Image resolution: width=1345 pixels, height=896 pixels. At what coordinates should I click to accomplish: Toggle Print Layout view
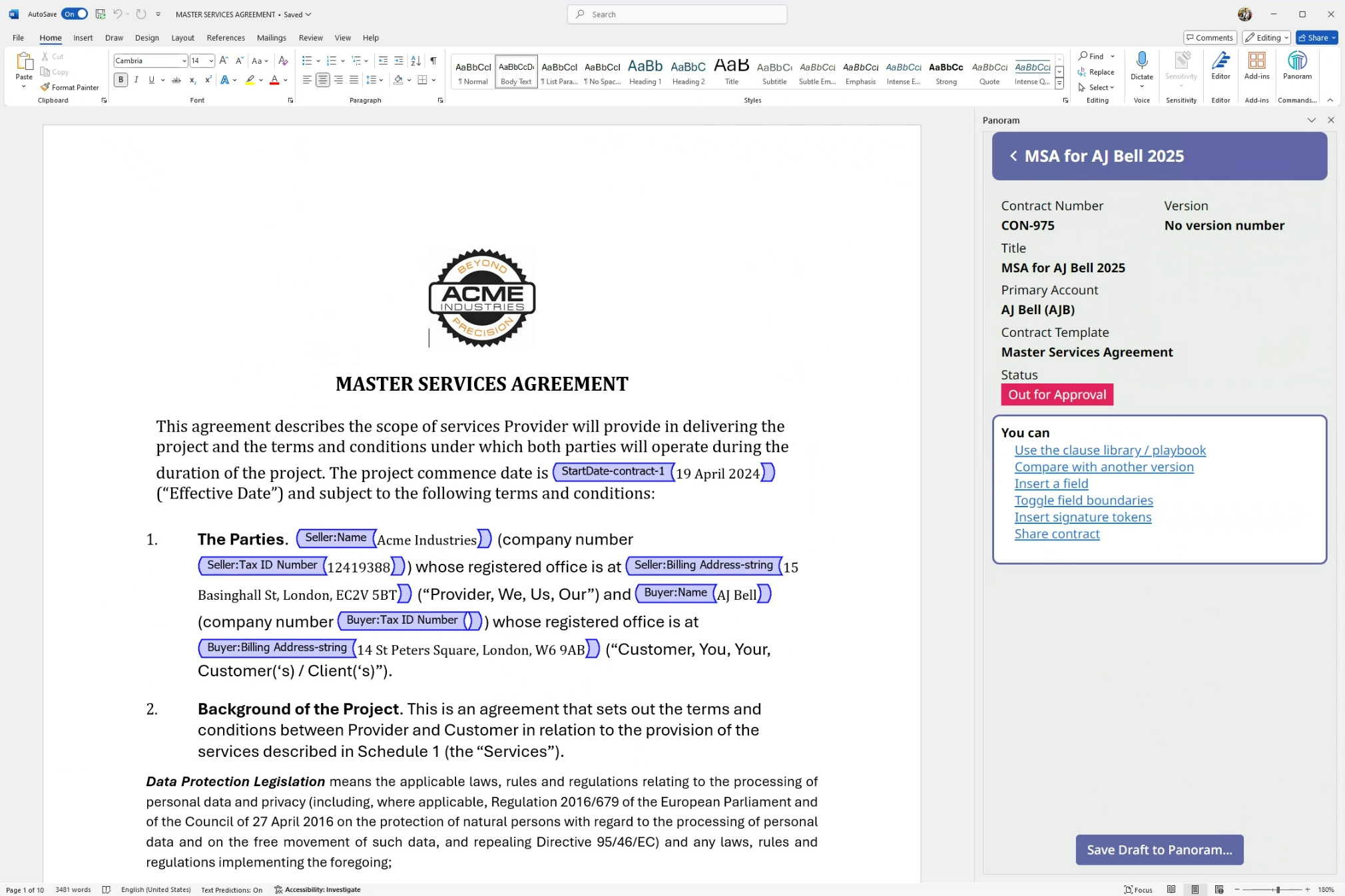1195,889
